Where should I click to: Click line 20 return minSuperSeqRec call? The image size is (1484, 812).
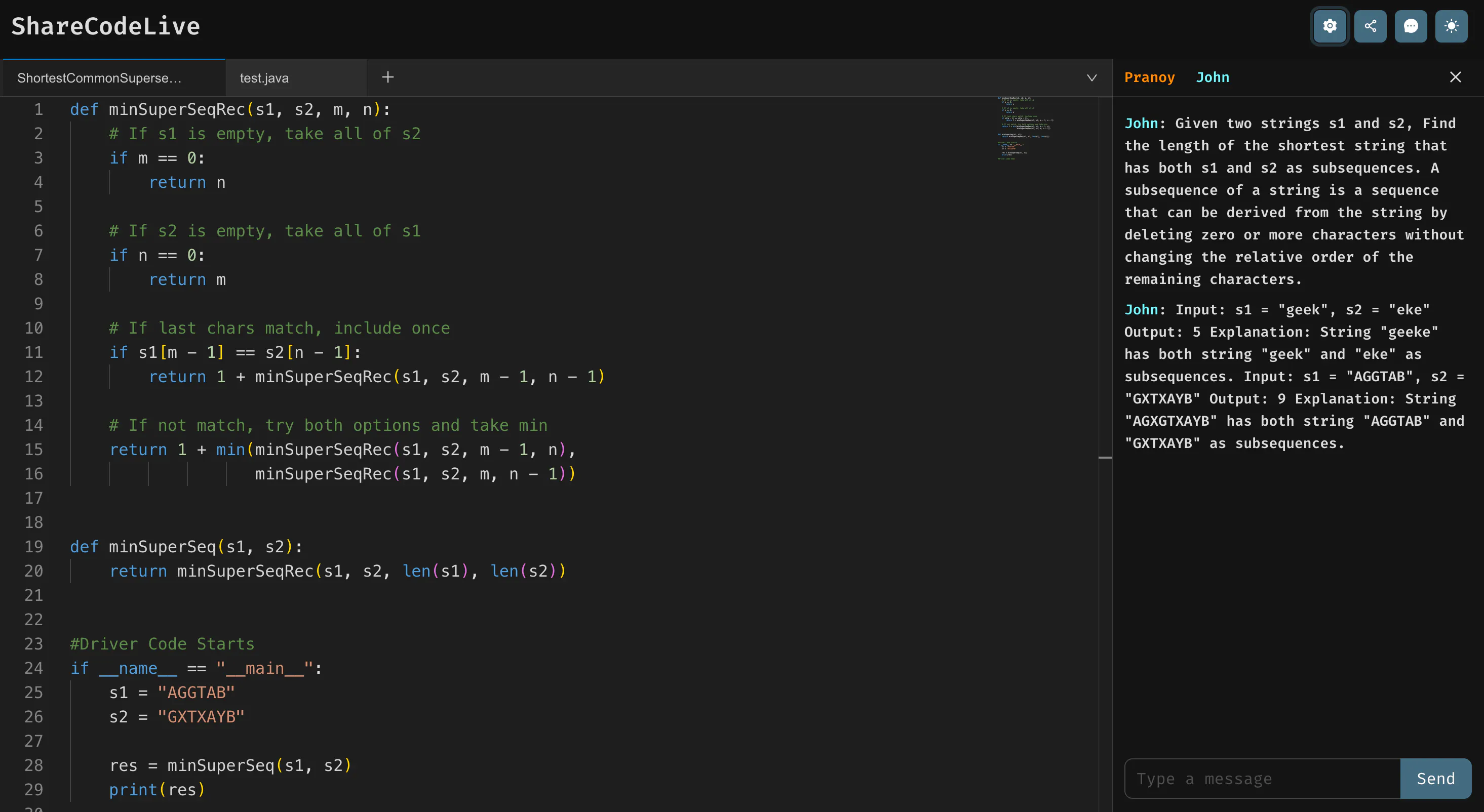pos(338,571)
